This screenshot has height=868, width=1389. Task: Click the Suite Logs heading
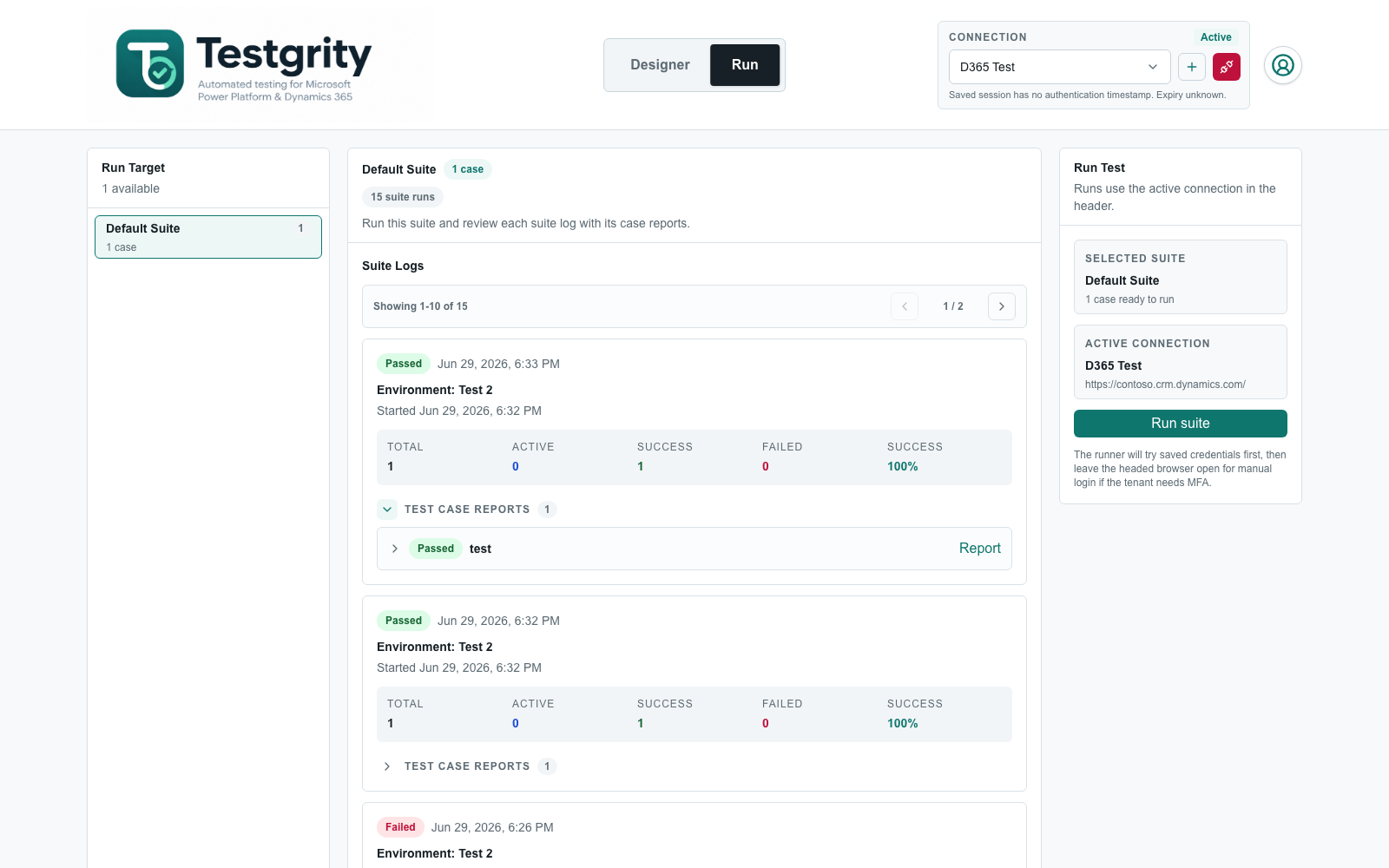393,266
